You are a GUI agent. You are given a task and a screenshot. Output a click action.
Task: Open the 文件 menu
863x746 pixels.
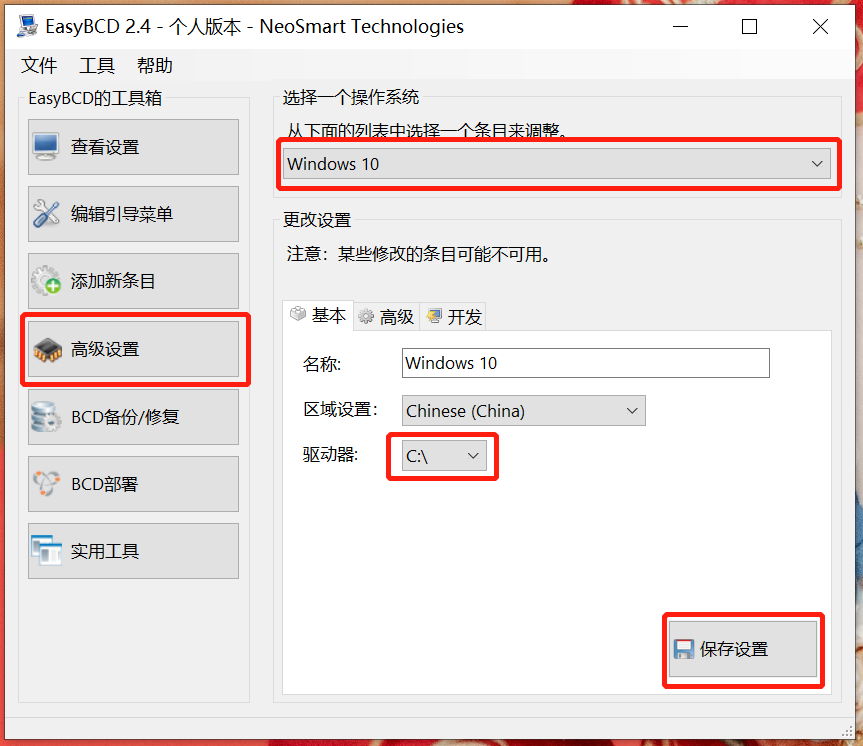pyautogui.click(x=39, y=66)
